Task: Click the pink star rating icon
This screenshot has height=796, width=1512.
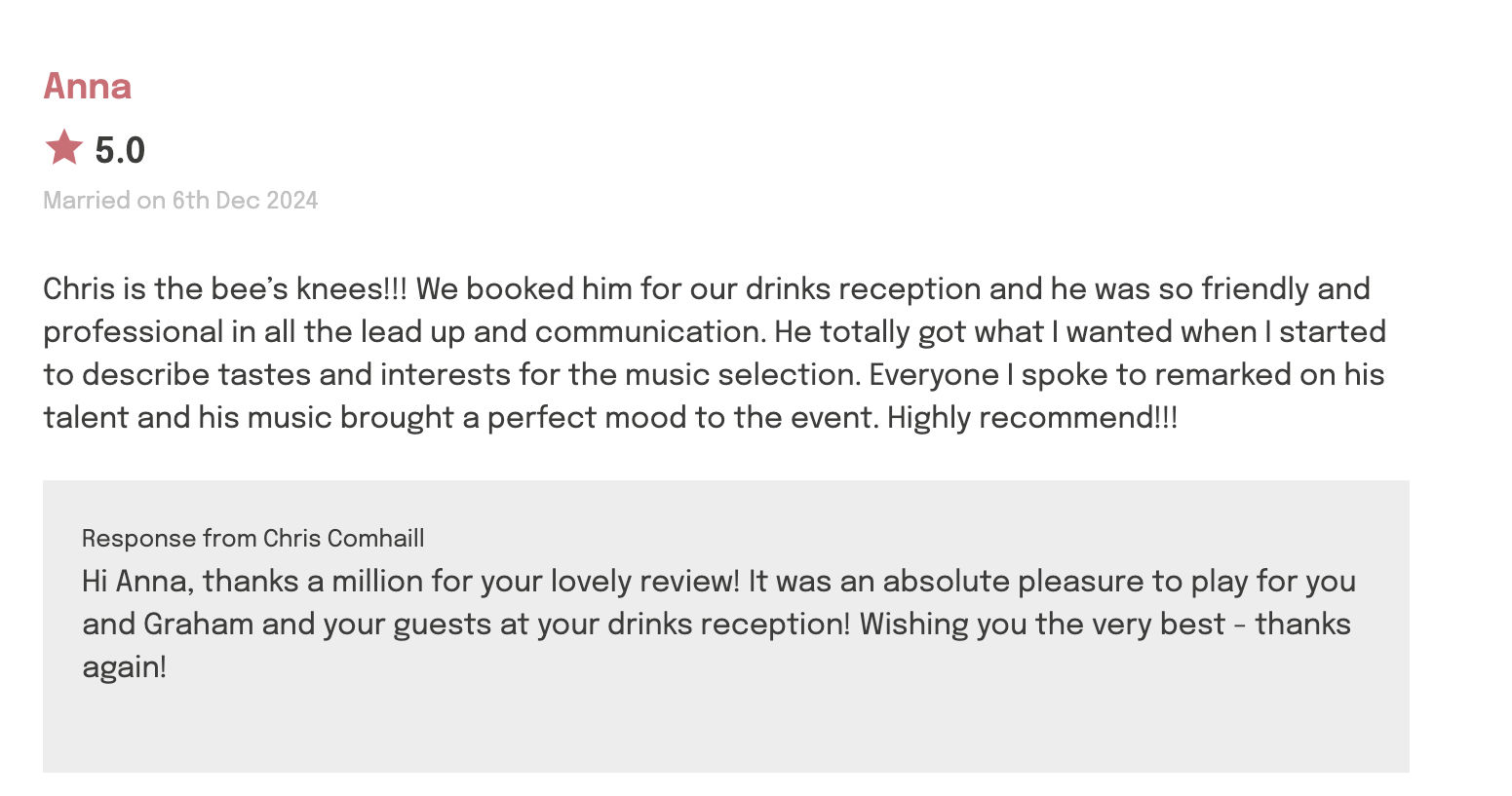Action: point(64,148)
